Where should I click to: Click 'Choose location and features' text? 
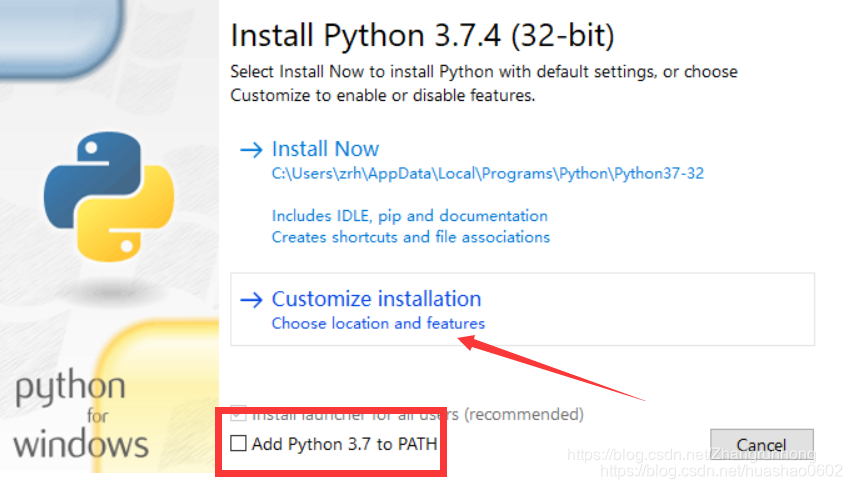[x=378, y=323]
